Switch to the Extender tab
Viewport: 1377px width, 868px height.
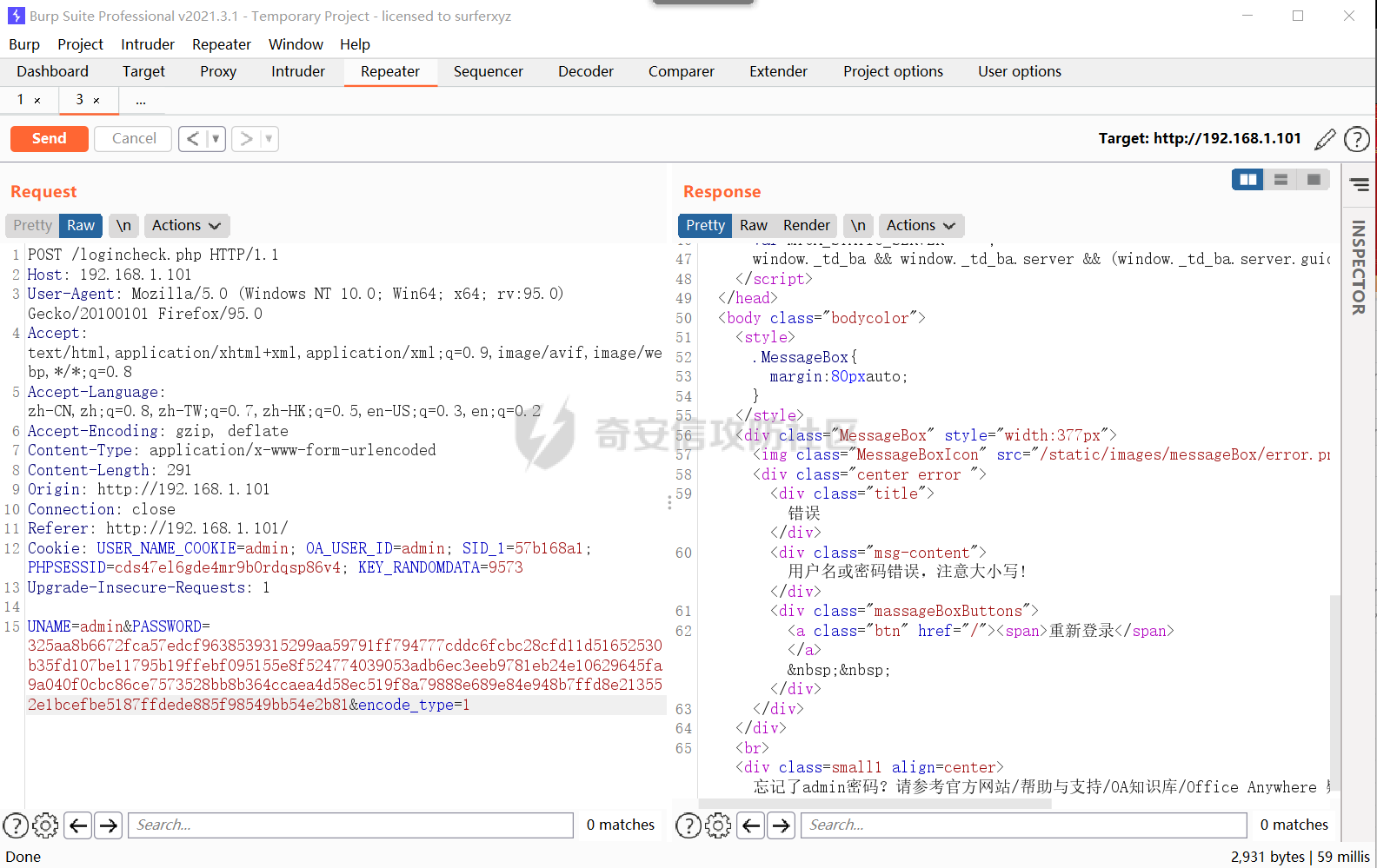pyautogui.click(x=779, y=72)
